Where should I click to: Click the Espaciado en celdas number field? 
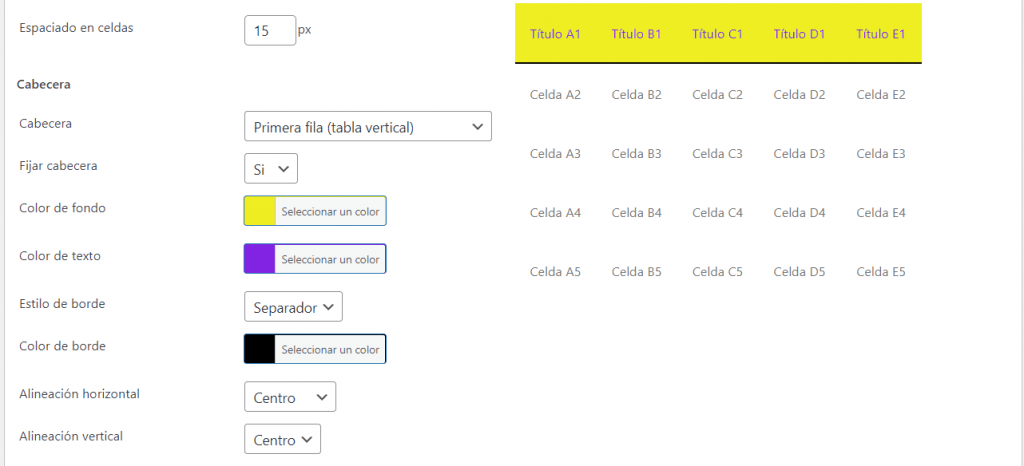pyautogui.click(x=269, y=31)
